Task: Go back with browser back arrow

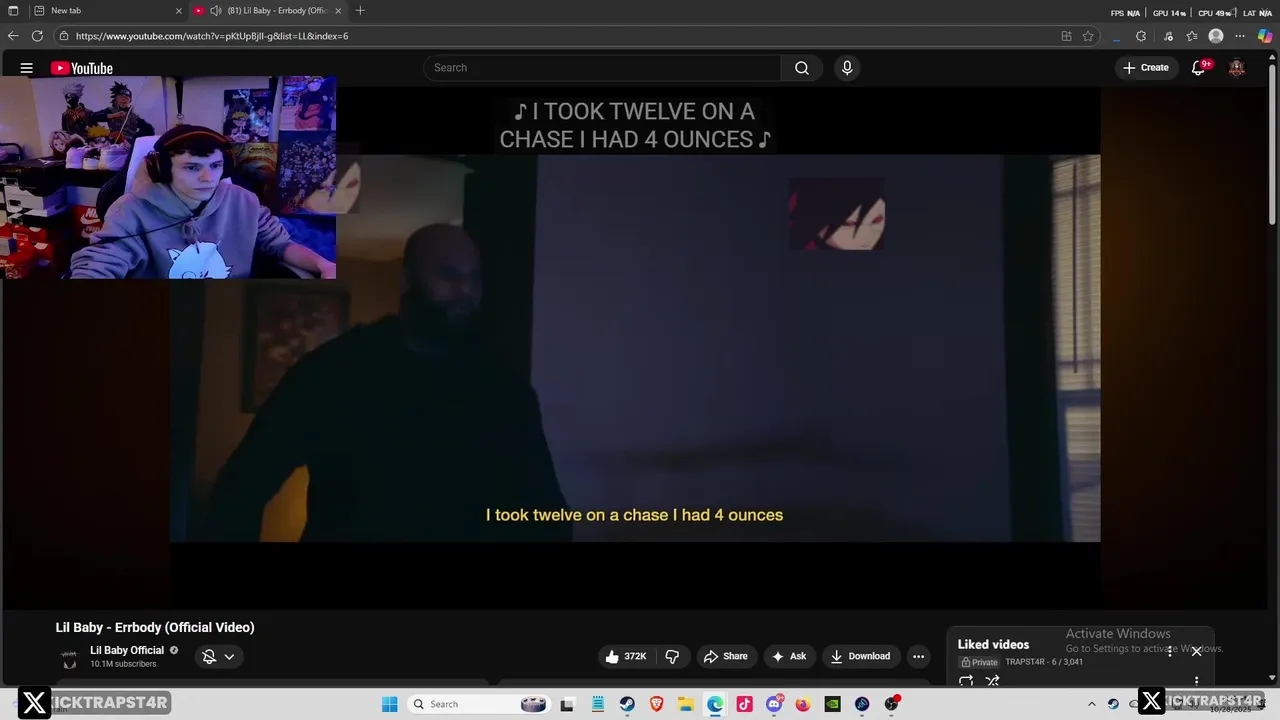Action: tap(13, 36)
